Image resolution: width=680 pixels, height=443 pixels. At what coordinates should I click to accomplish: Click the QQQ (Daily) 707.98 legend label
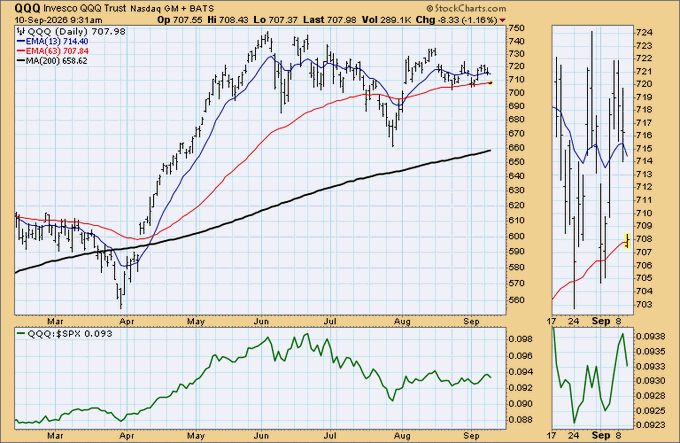pos(76,32)
